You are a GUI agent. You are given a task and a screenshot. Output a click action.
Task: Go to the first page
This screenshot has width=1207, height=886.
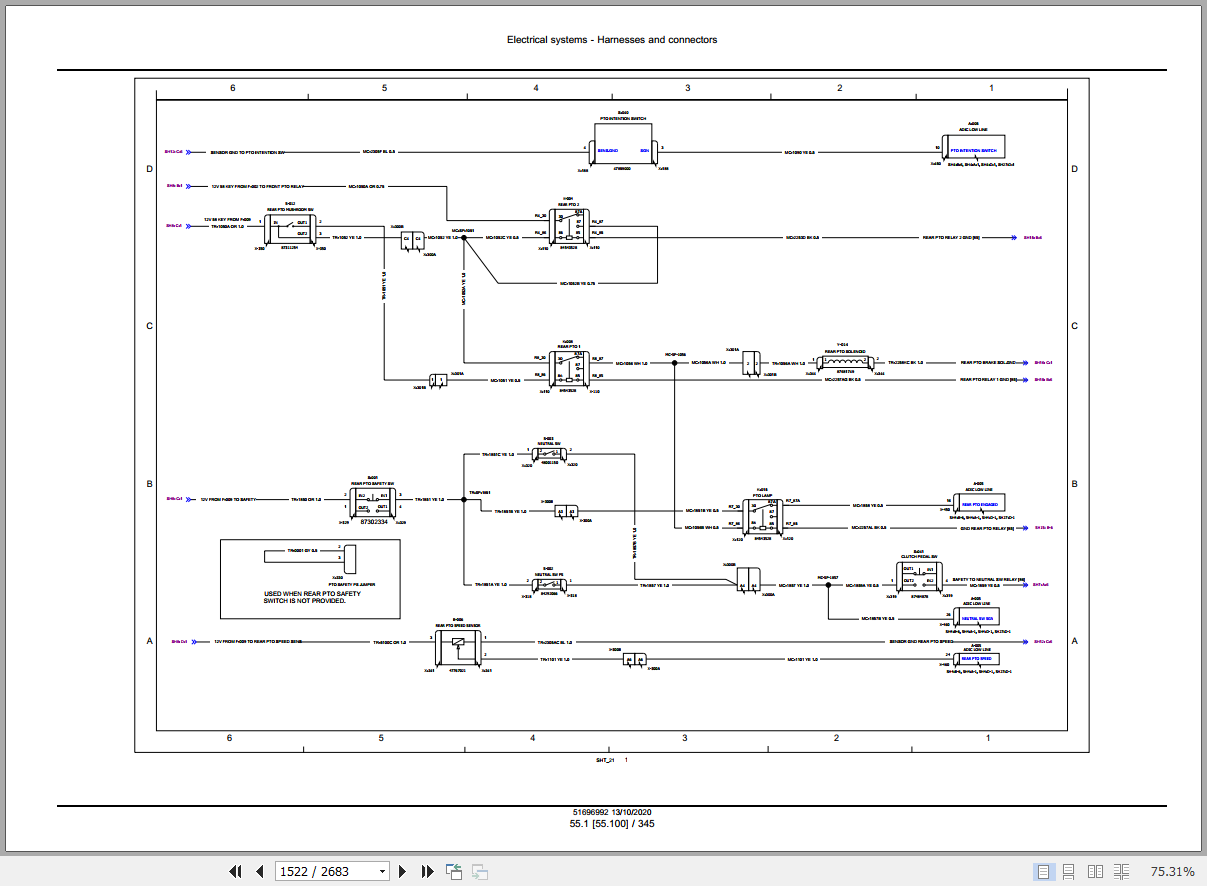pos(236,871)
